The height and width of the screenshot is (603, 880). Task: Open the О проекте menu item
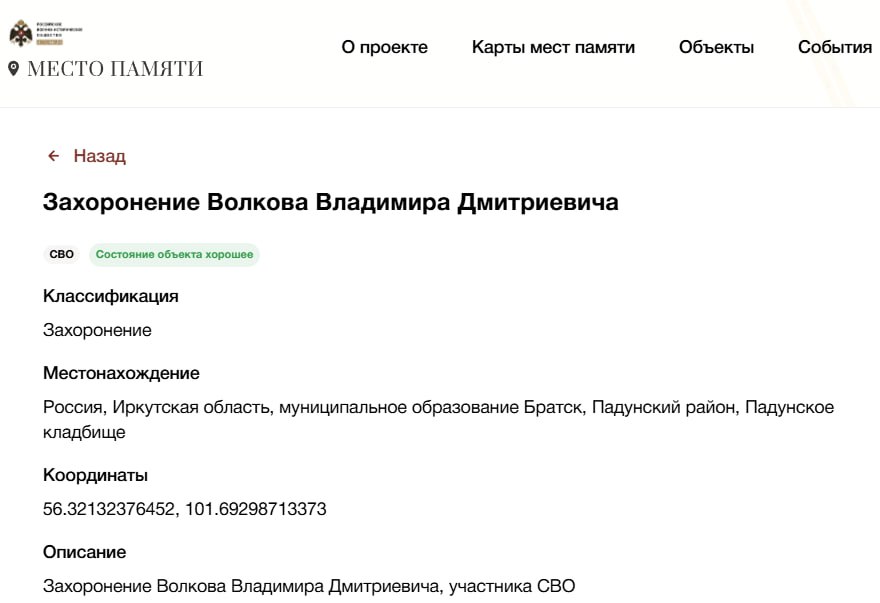click(384, 47)
